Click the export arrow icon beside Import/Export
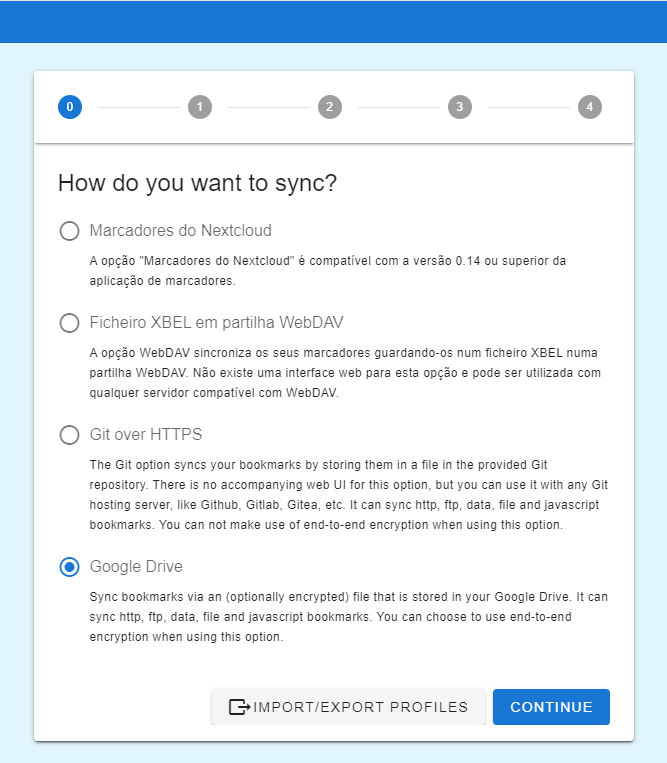This screenshot has height=763, width=667. click(x=239, y=707)
